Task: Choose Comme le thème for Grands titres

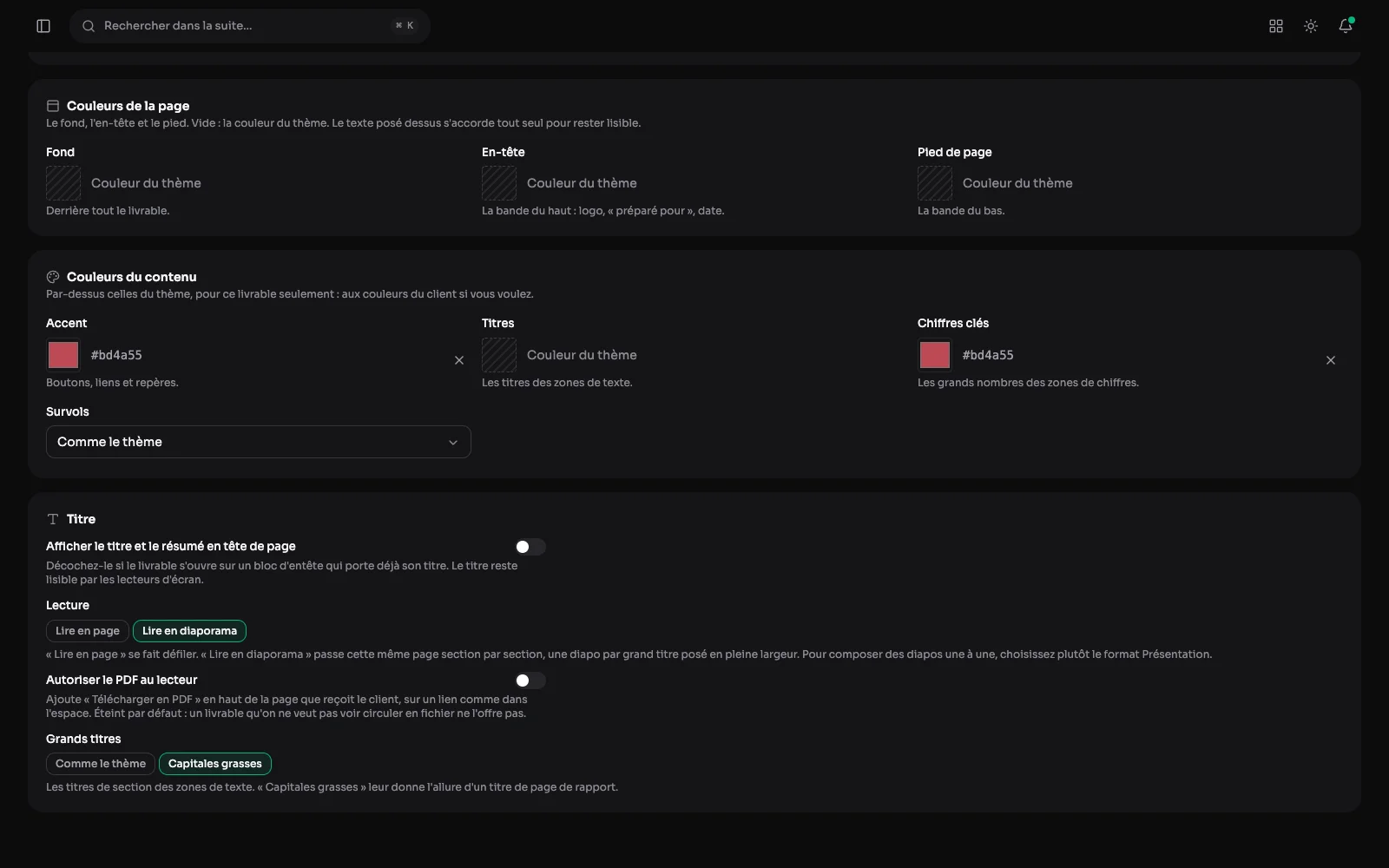Action: pos(101,764)
